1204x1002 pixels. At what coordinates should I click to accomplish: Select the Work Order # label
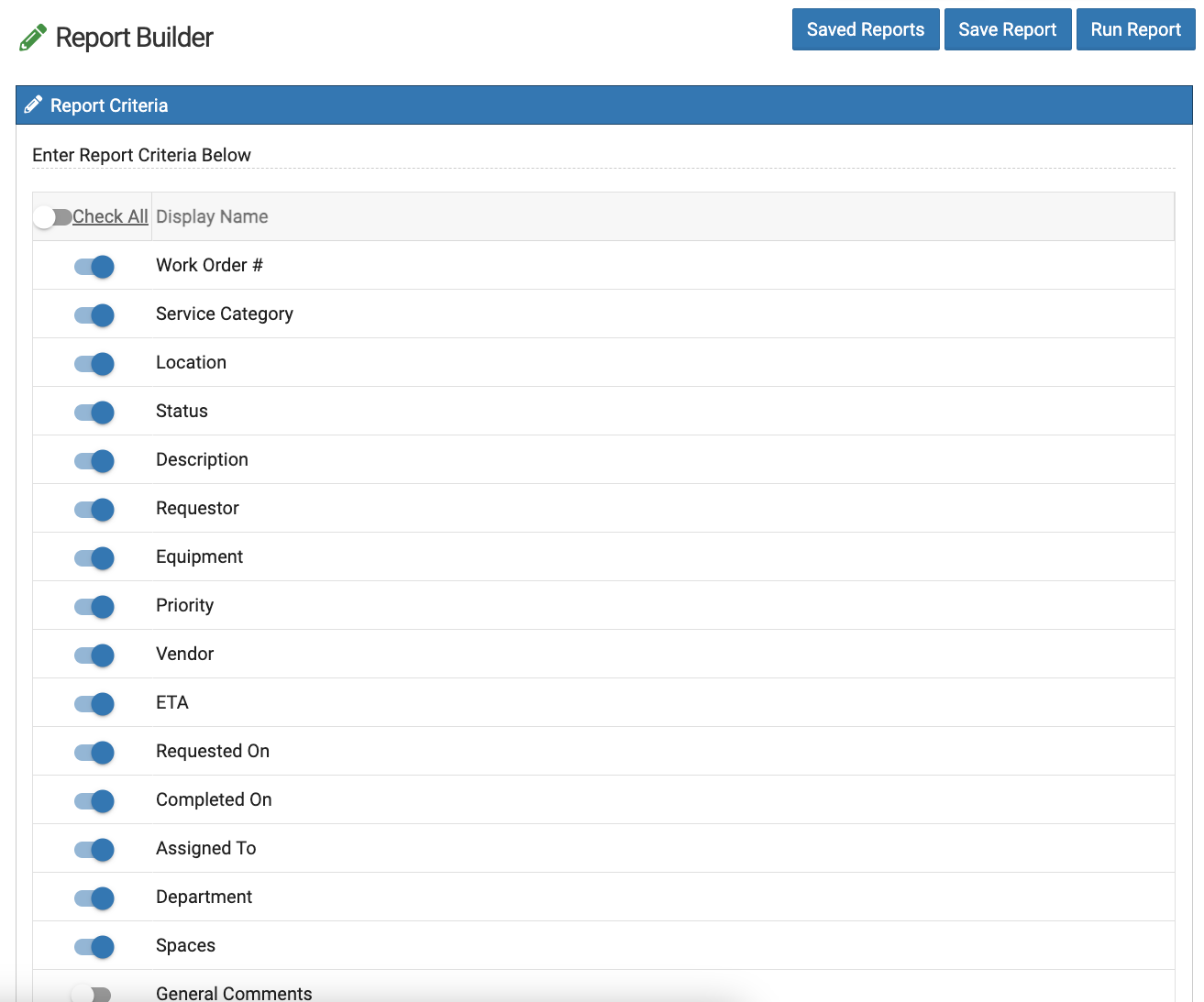point(209,265)
